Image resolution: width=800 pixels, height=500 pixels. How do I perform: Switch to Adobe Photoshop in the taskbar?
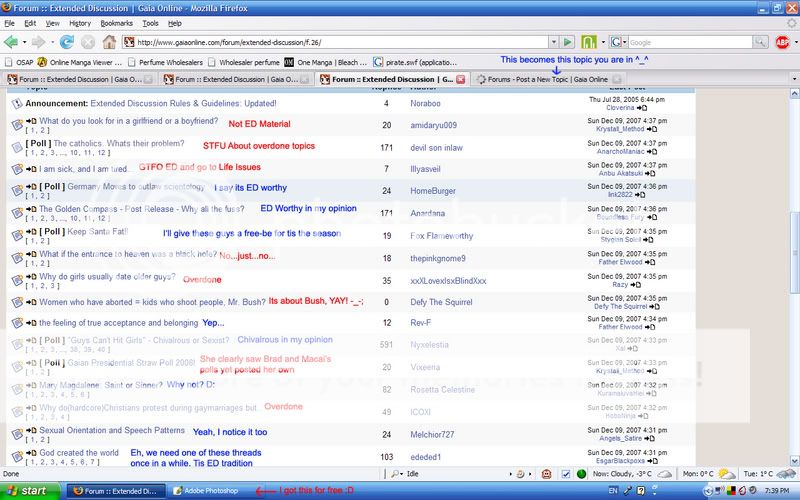coord(214,491)
